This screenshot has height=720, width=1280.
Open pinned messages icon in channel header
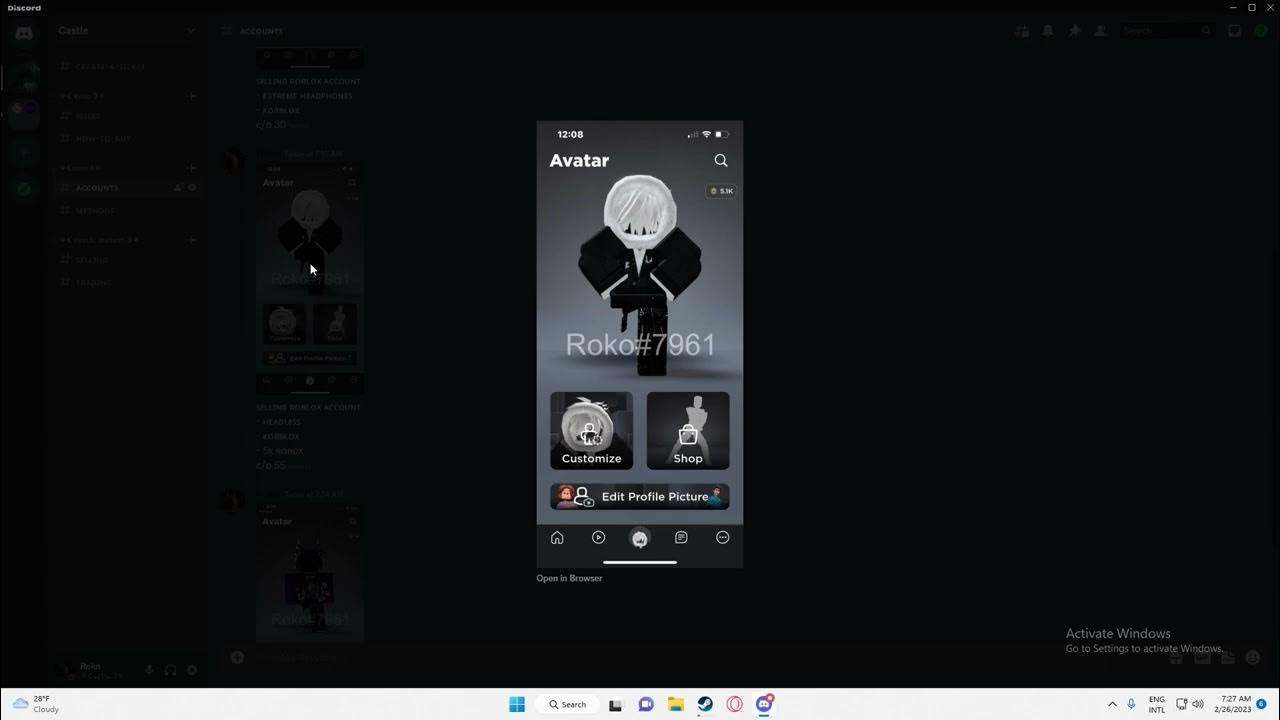click(x=1075, y=31)
